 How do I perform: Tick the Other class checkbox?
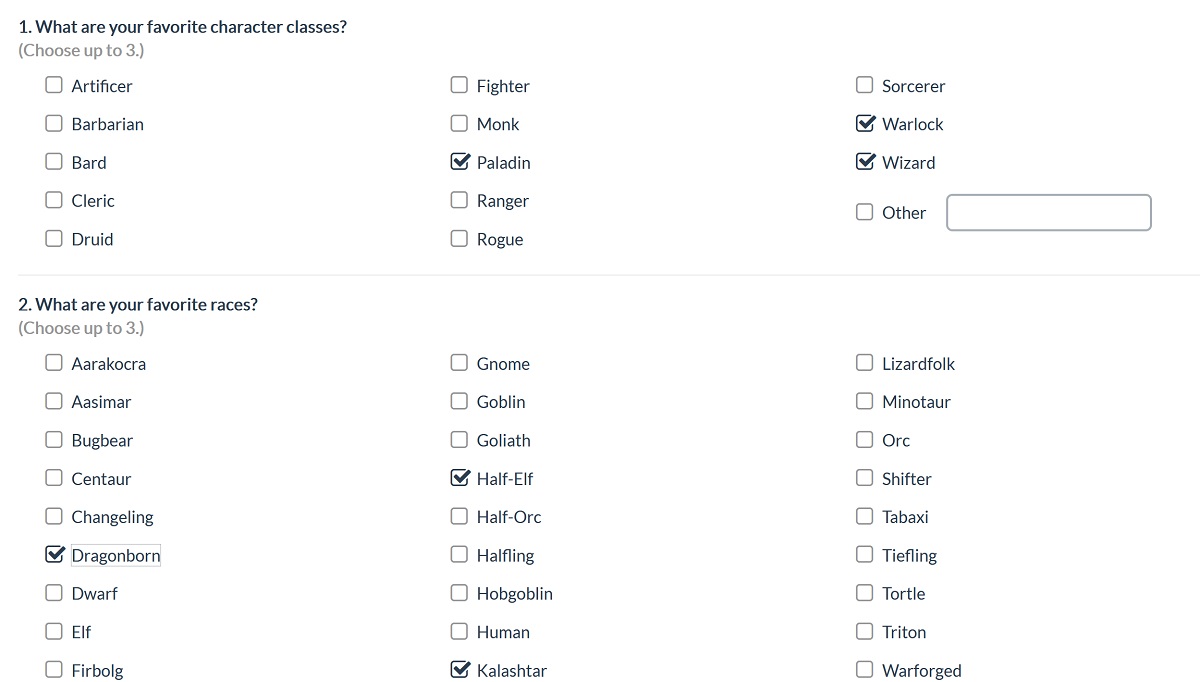[865, 212]
